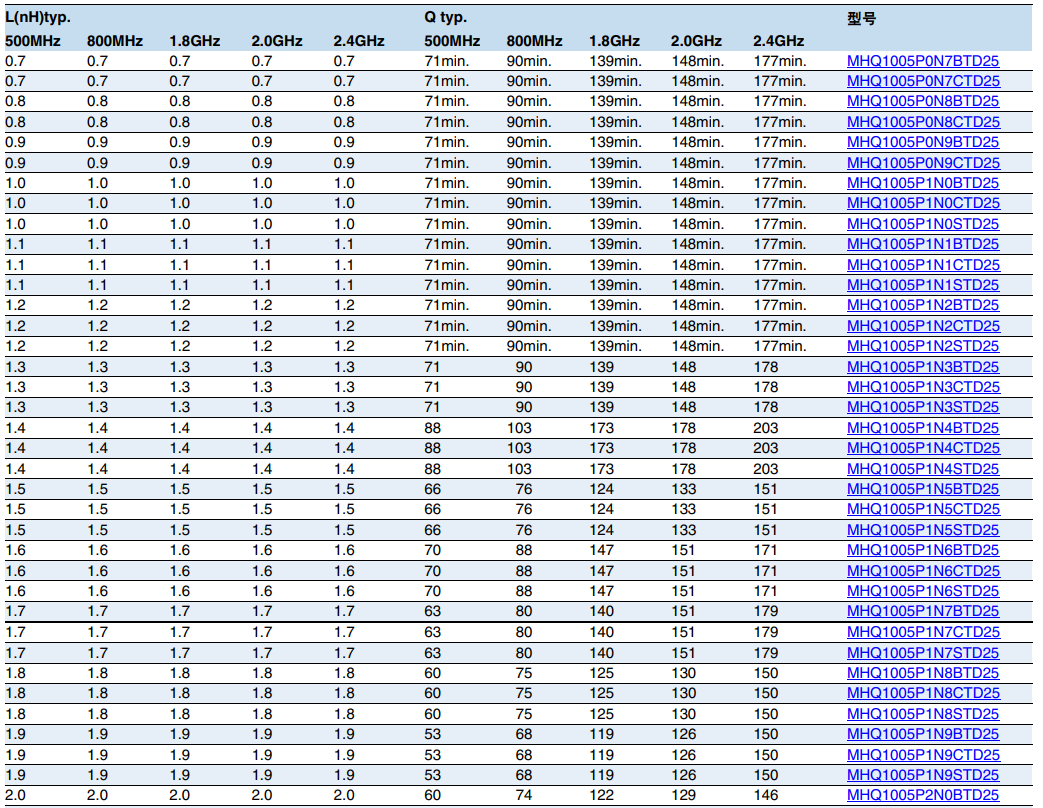Select '146' in the MHQ1005P2N0BTD25 row
The width and height of the screenshot is (1043, 808).
click(x=766, y=795)
